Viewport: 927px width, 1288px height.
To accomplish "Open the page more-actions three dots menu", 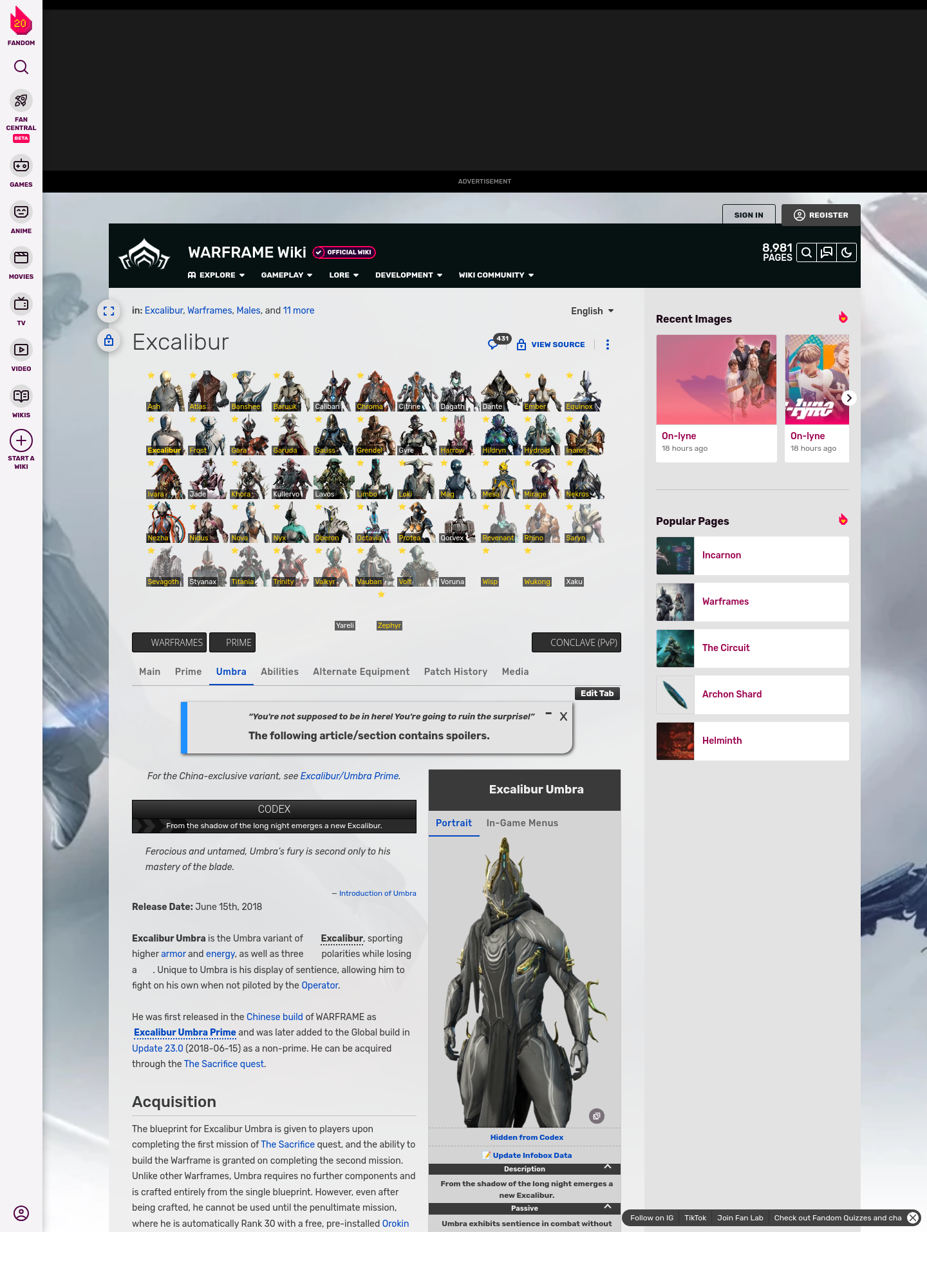I will click(608, 345).
